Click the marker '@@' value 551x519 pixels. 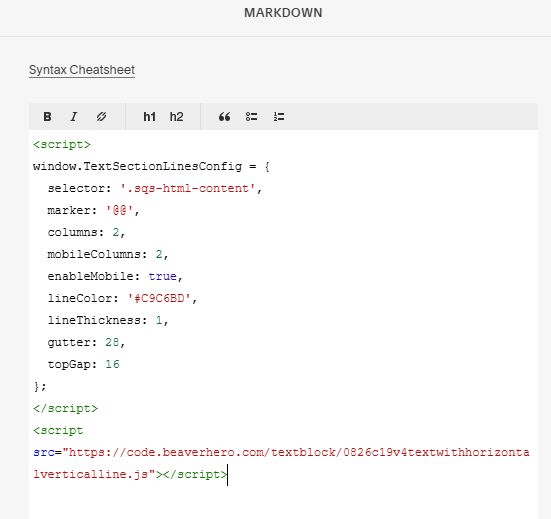[x=119, y=210]
